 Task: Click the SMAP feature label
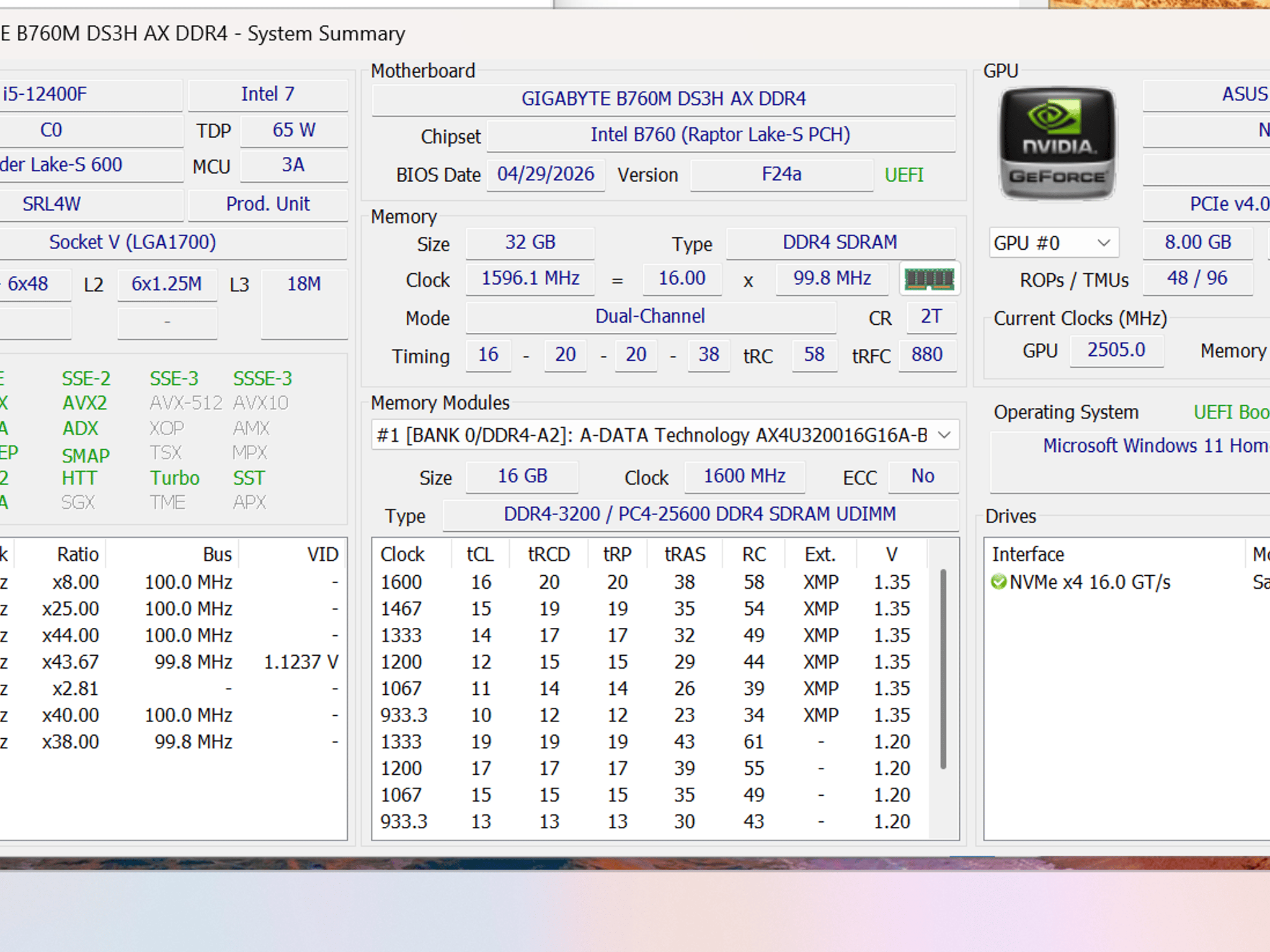click(86, 456)
